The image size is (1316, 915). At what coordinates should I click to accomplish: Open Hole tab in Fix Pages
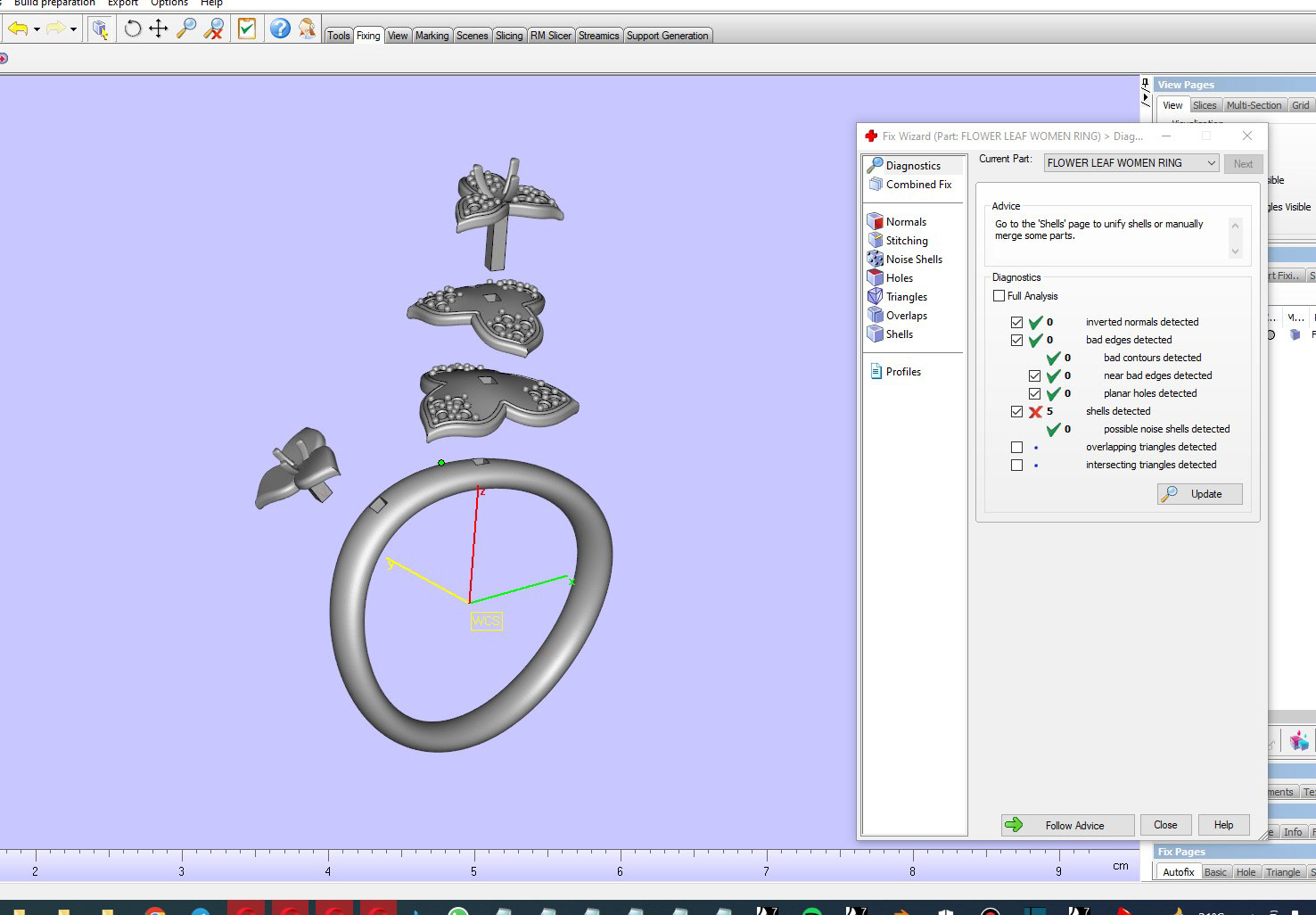(x=1246, y=872)
